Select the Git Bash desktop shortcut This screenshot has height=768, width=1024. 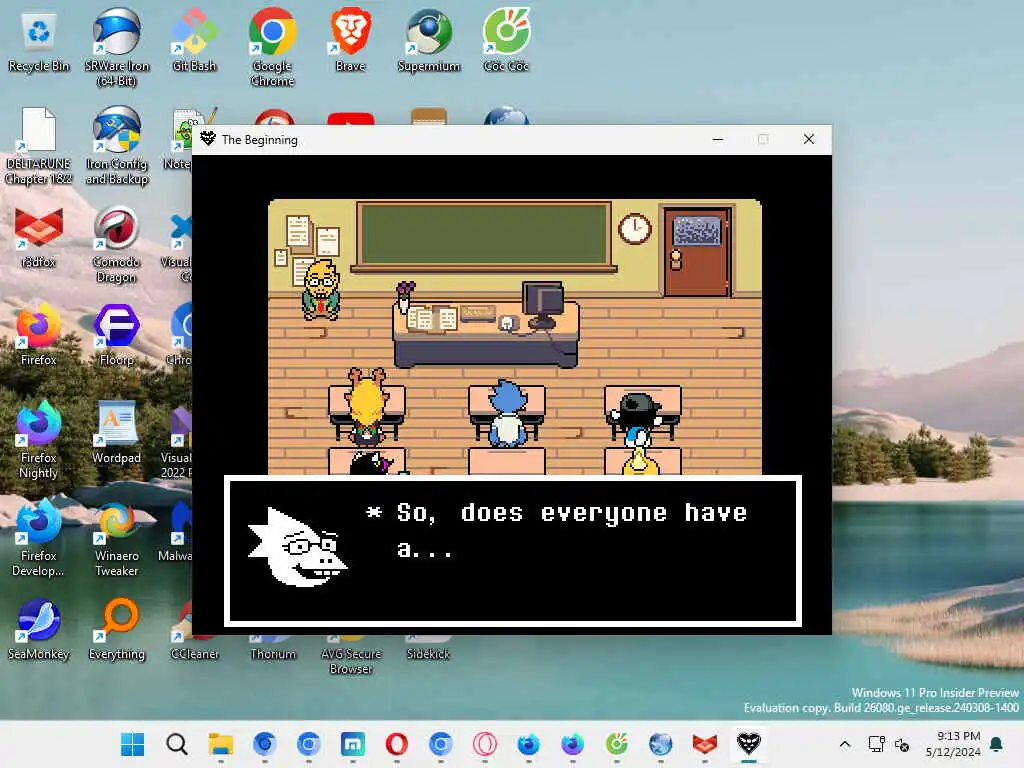pyautogui.click(x=194, y=40)
